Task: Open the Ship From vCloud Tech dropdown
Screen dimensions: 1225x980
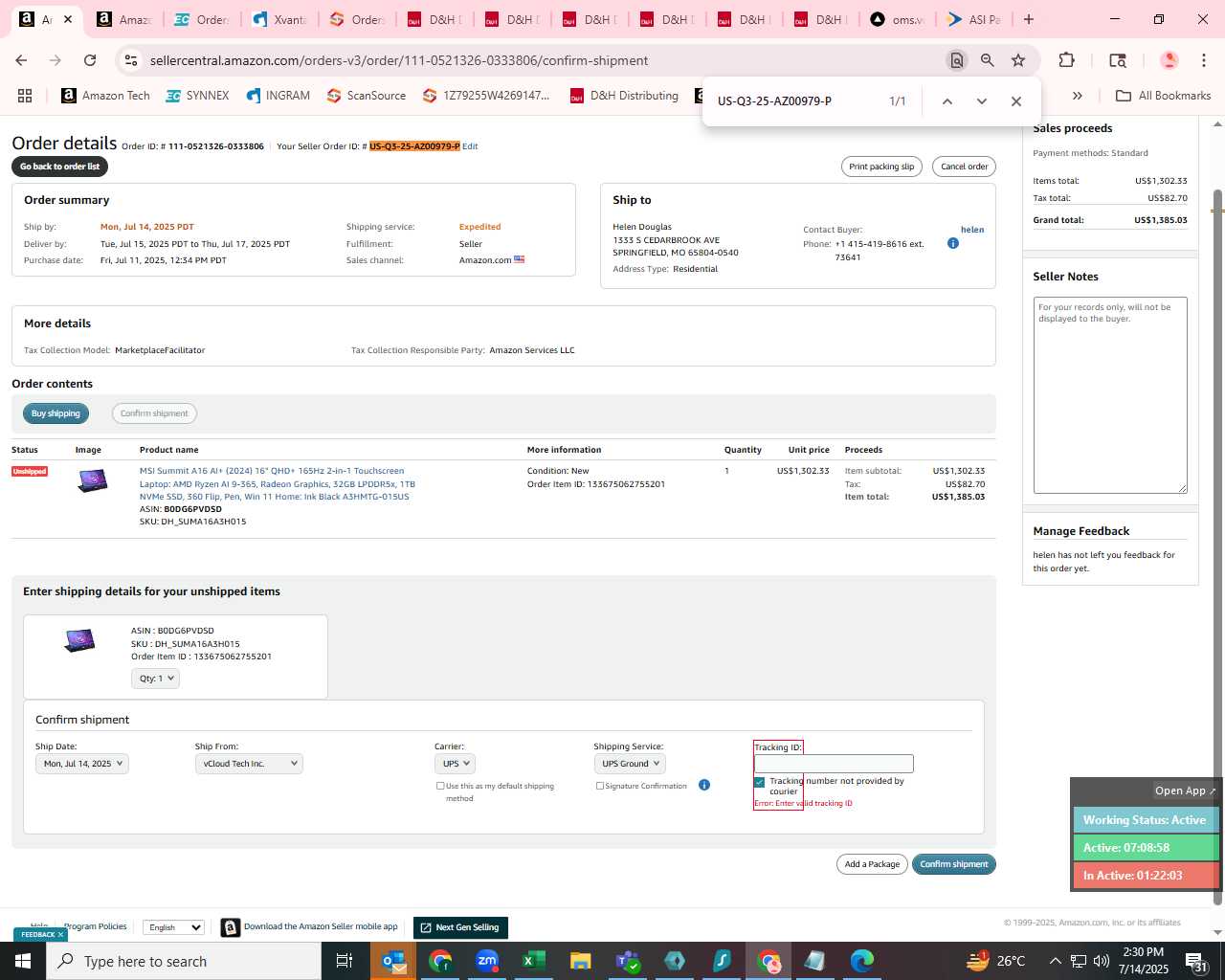Action: pyautogui.click(x=249, y=764)
